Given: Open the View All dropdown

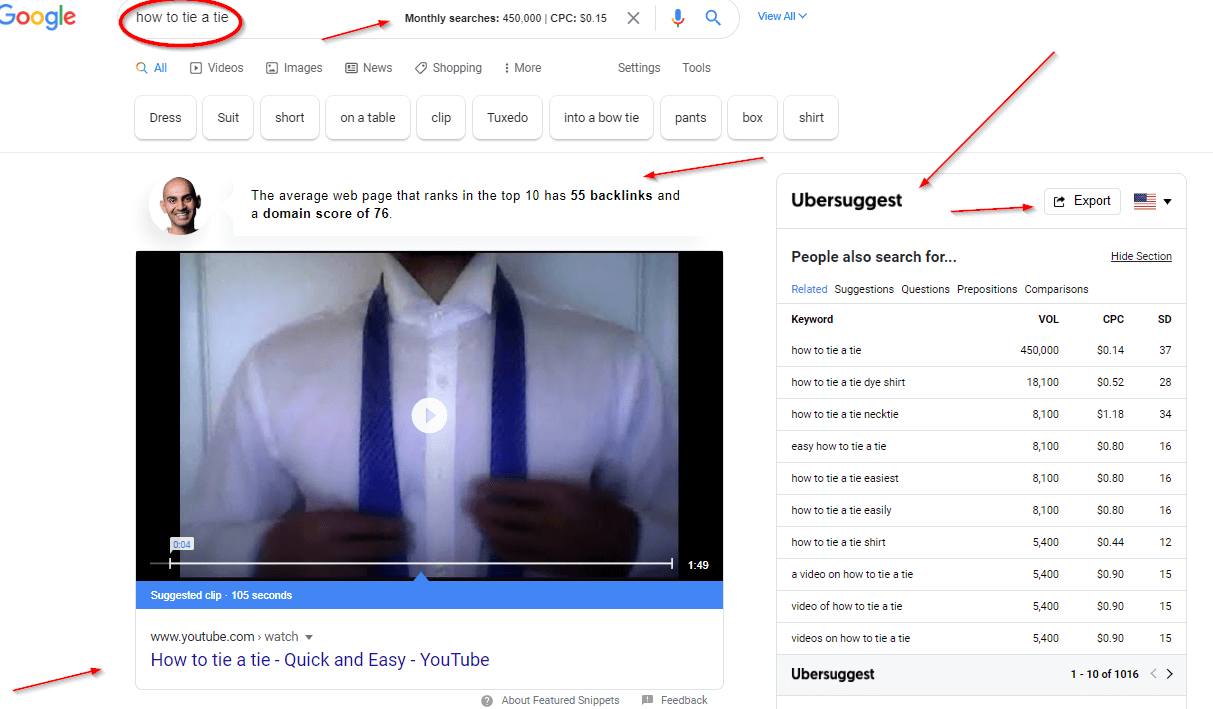Looking at the screenshot, I should click(782, 16).
